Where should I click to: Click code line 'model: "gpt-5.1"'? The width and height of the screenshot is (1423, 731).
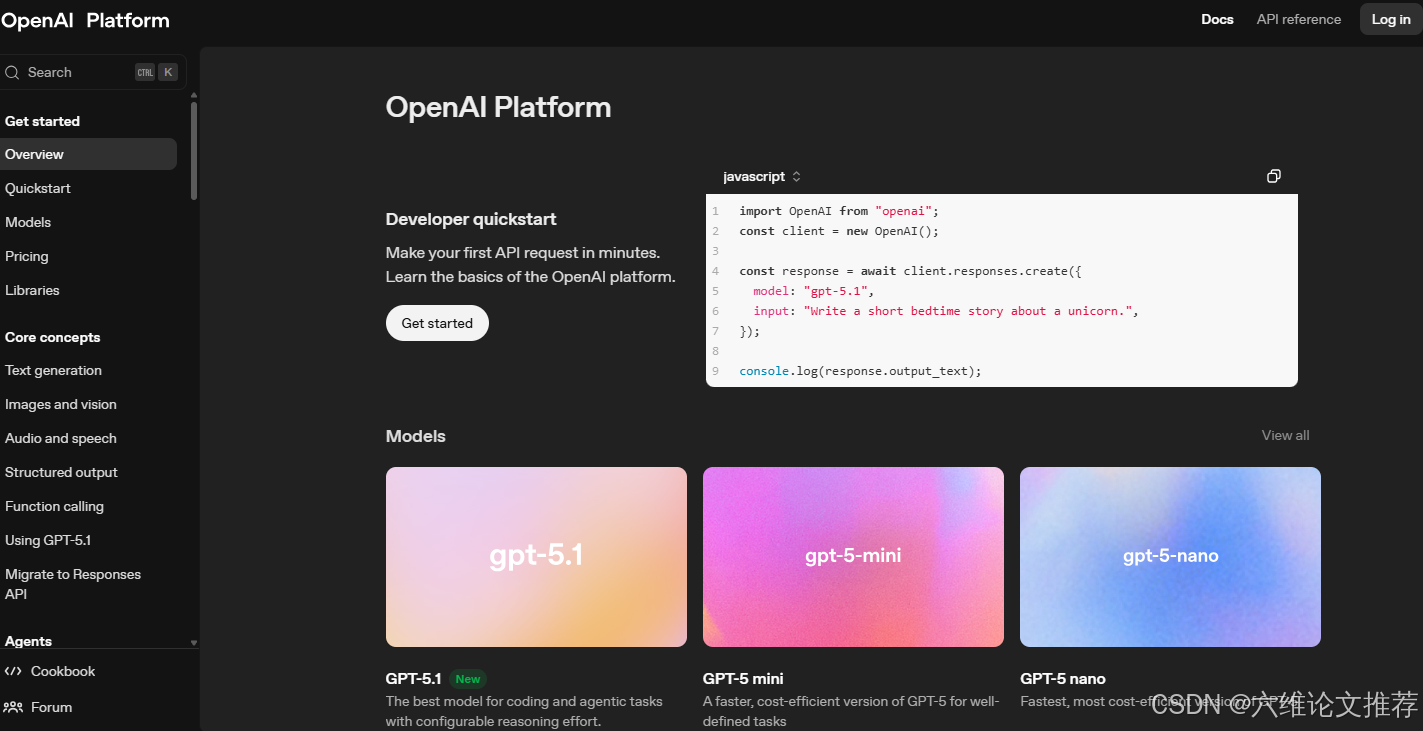[x=814, y=291]
